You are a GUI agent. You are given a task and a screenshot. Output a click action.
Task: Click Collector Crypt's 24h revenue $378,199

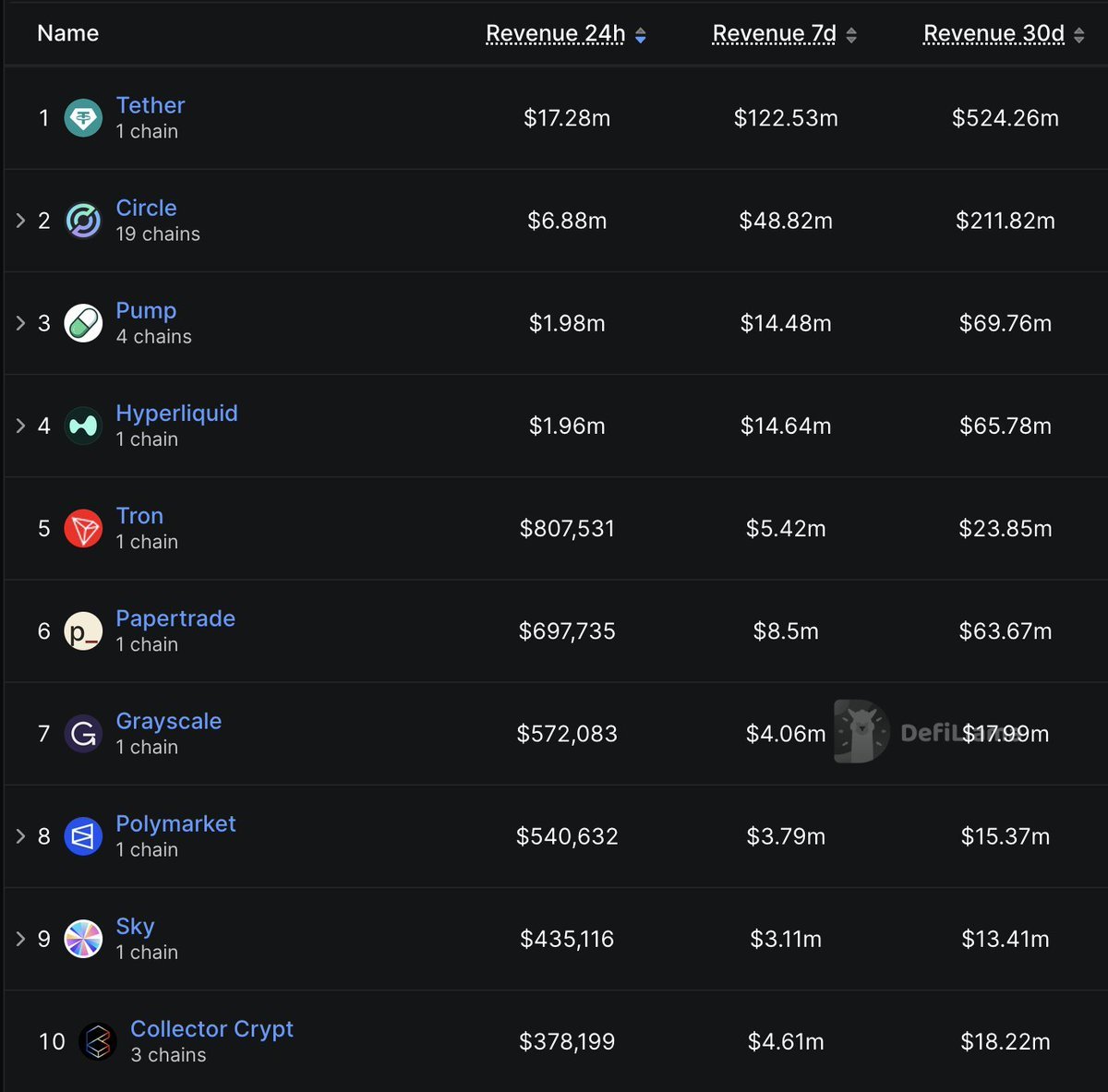pos(567,1042)
